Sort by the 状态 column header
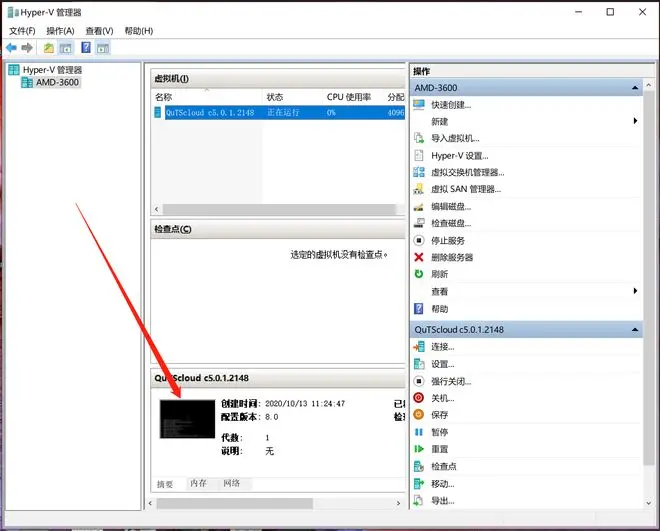660x531 pixels. 293,97
